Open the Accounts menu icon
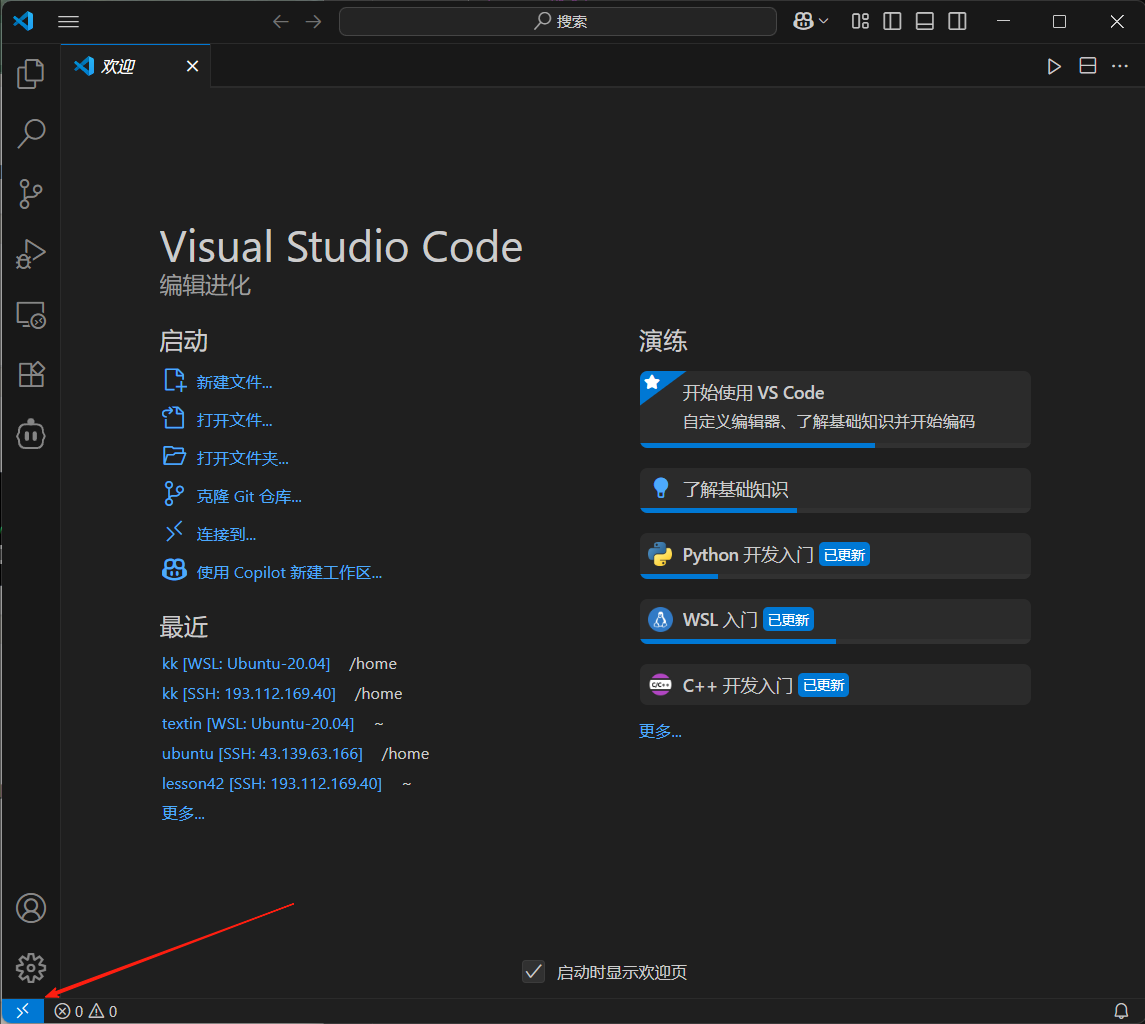1145x1024 pixels. (31, 908)
